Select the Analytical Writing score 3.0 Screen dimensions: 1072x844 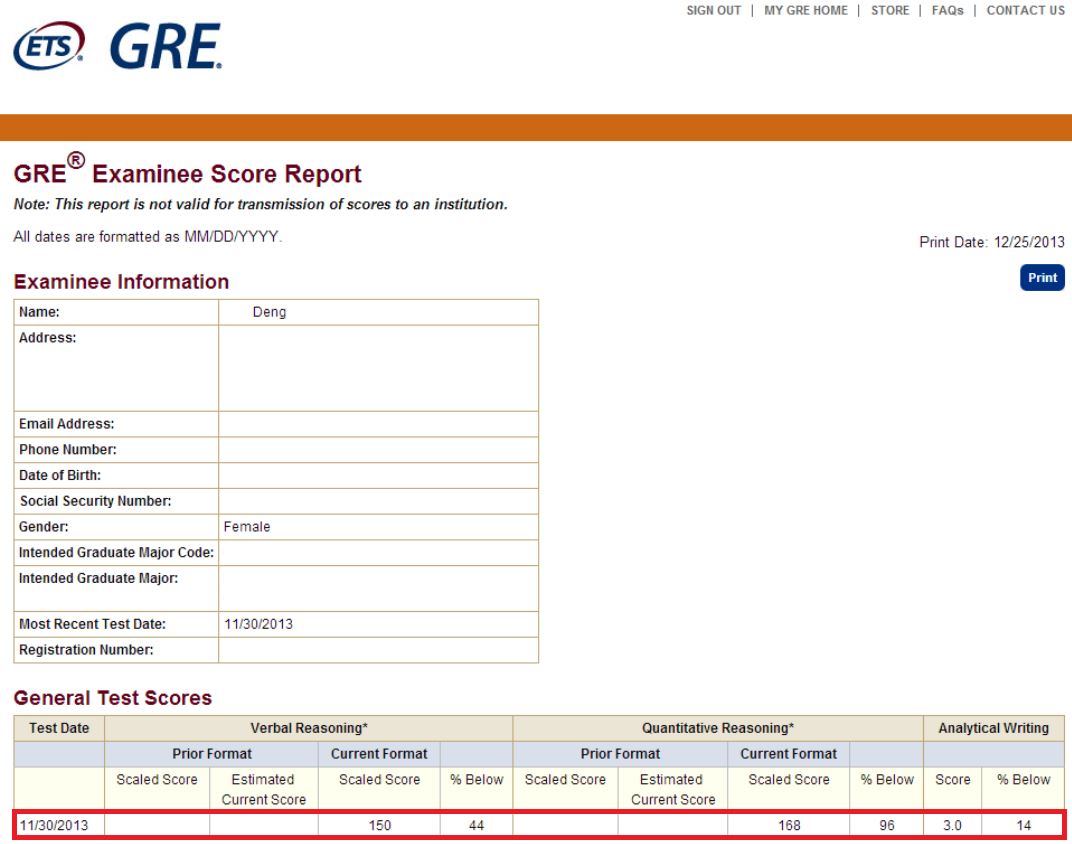[952, 826]
